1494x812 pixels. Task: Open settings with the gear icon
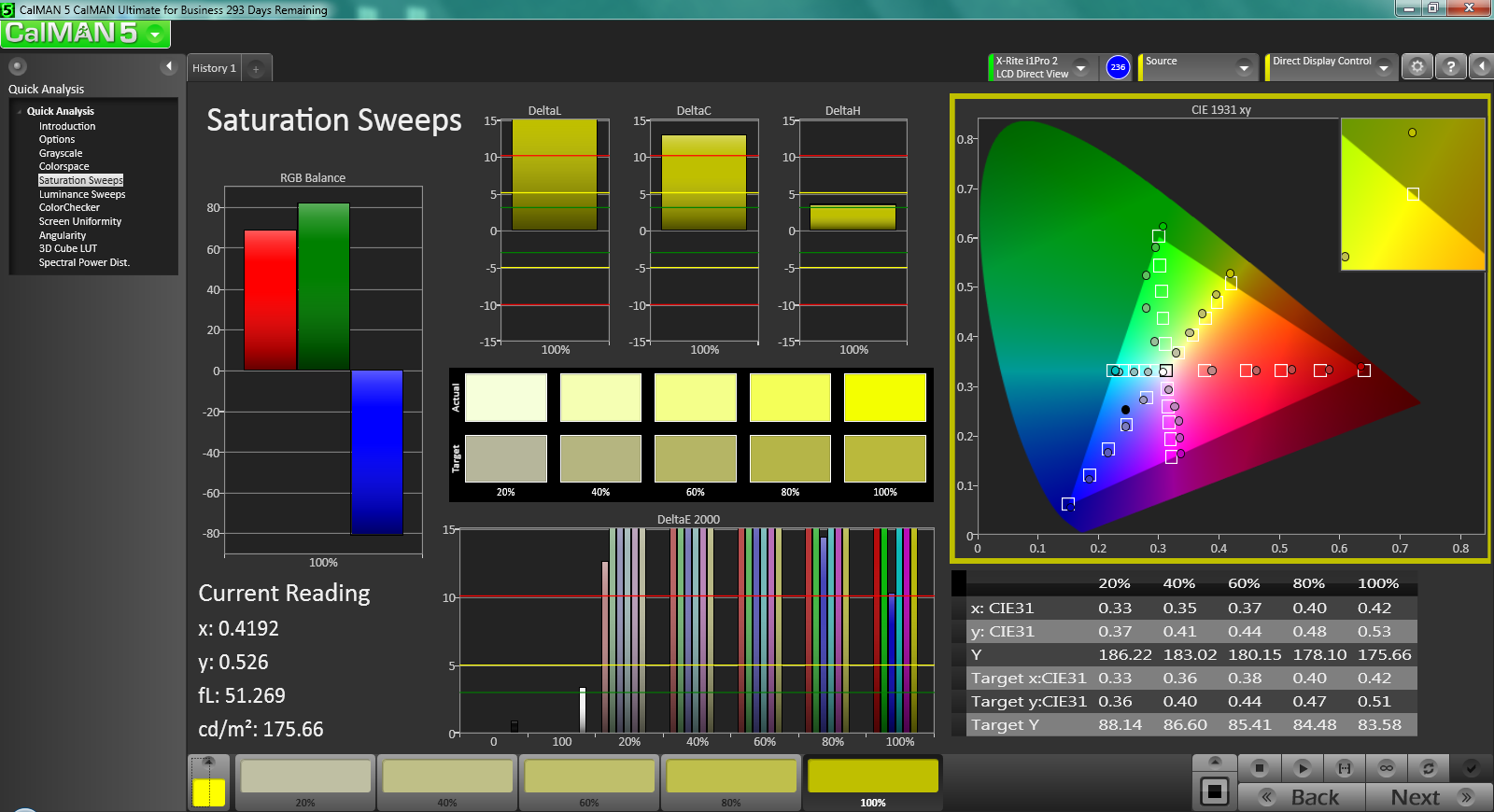(1417, 67)
